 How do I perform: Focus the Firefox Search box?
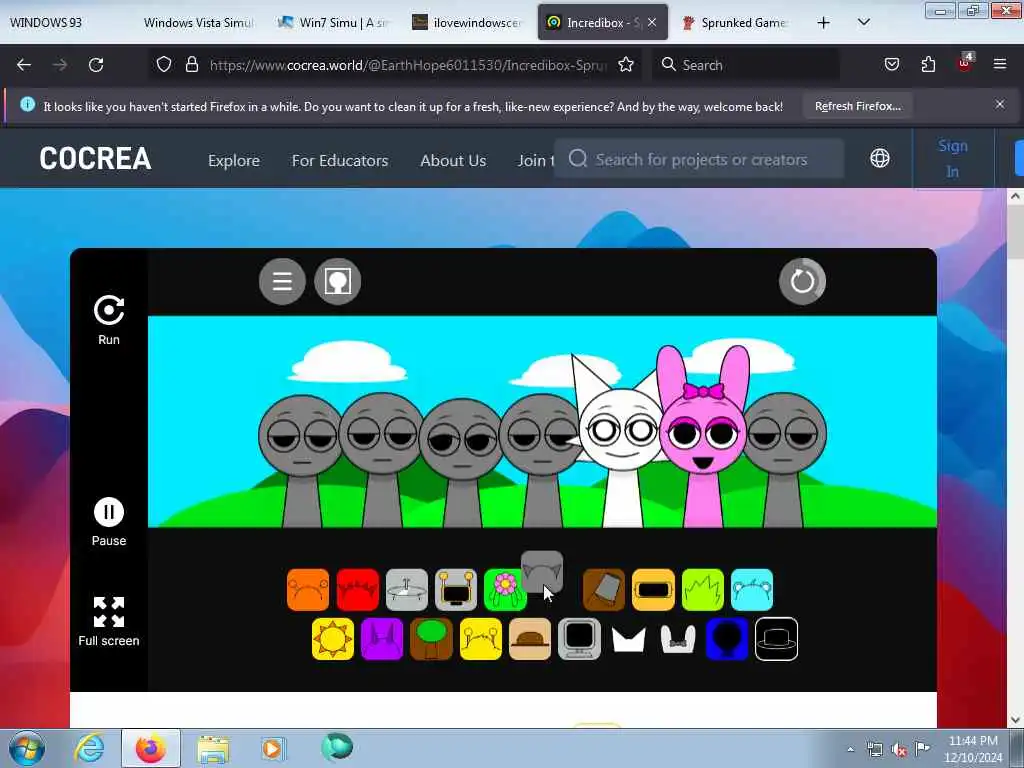click(x=746, y=65)
